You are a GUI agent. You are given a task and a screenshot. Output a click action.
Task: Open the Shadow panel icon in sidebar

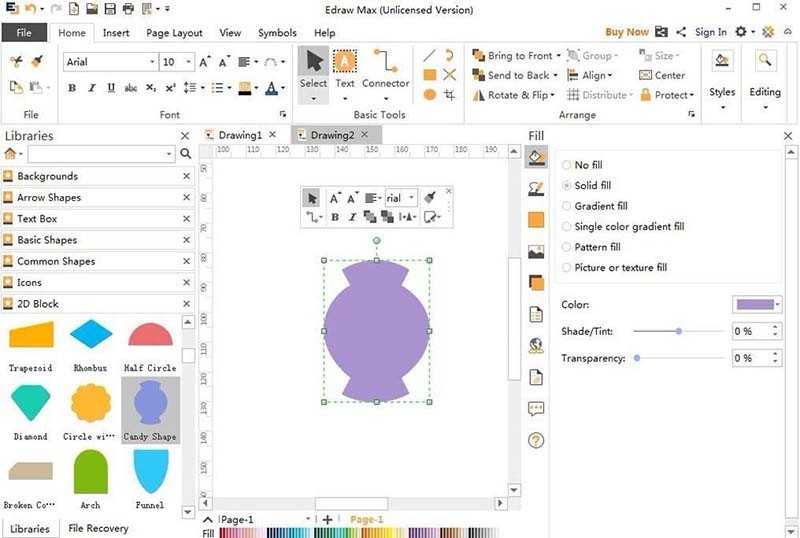click(x=536, y=282)
